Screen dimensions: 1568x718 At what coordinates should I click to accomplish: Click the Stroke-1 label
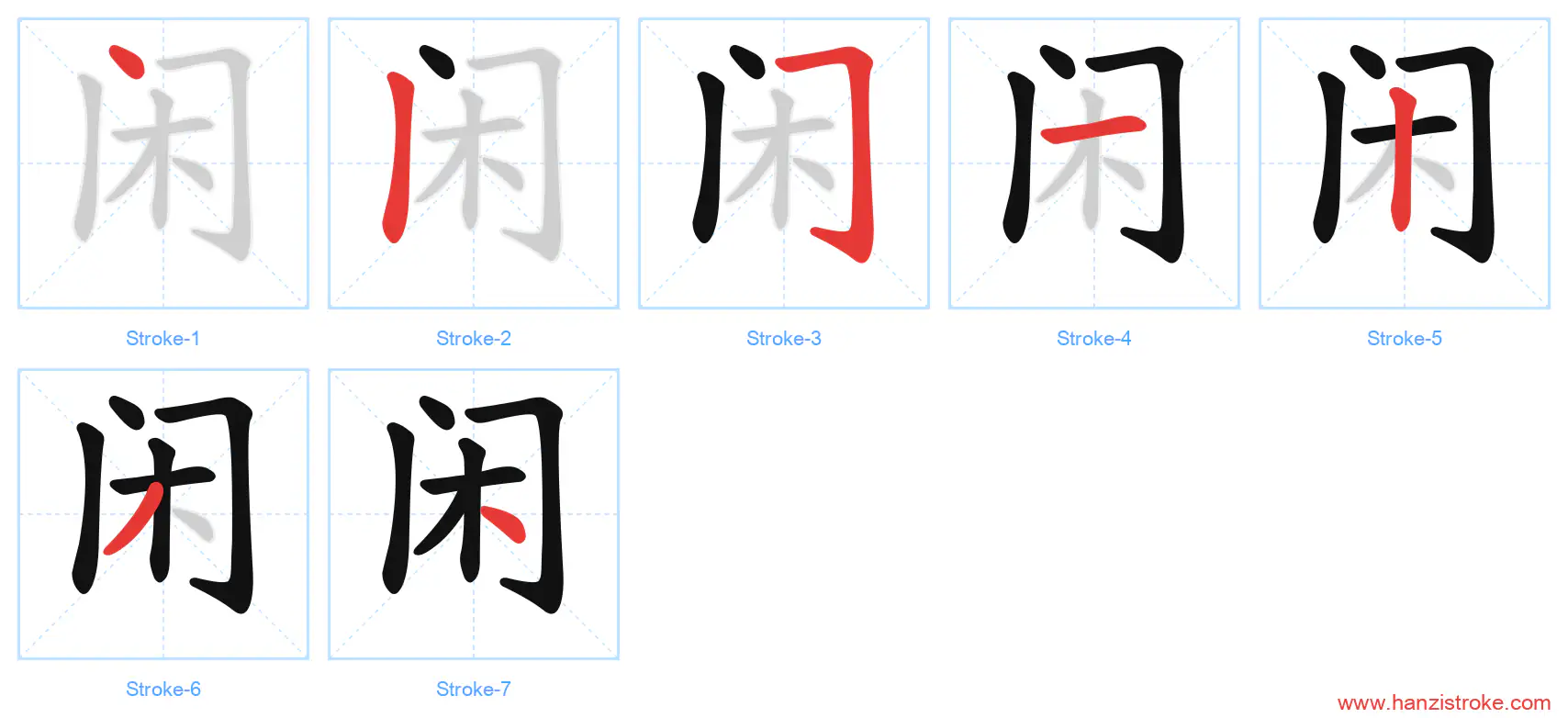(x=163, y=339)
